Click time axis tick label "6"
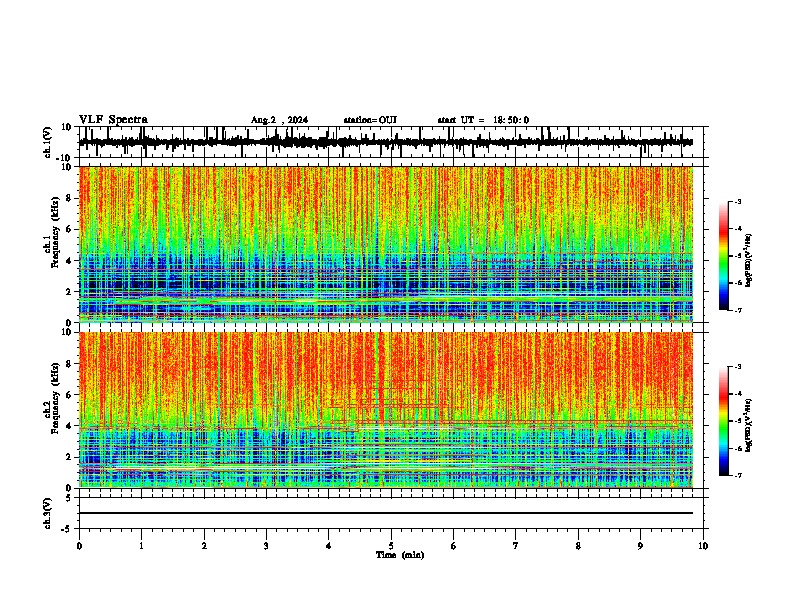 [454, 546]
